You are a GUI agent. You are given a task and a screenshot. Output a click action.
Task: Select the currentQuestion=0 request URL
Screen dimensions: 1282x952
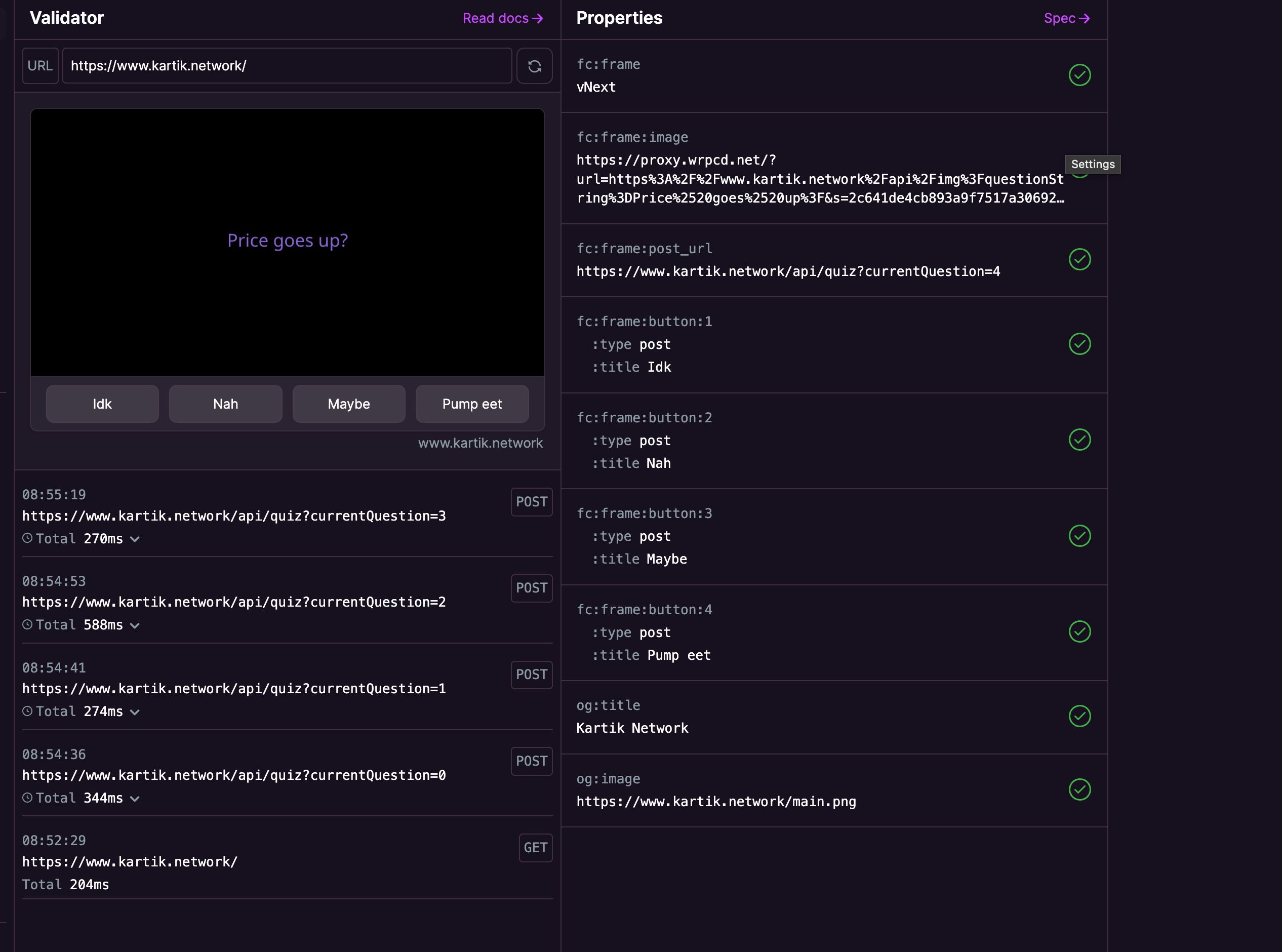pos(234,775)
